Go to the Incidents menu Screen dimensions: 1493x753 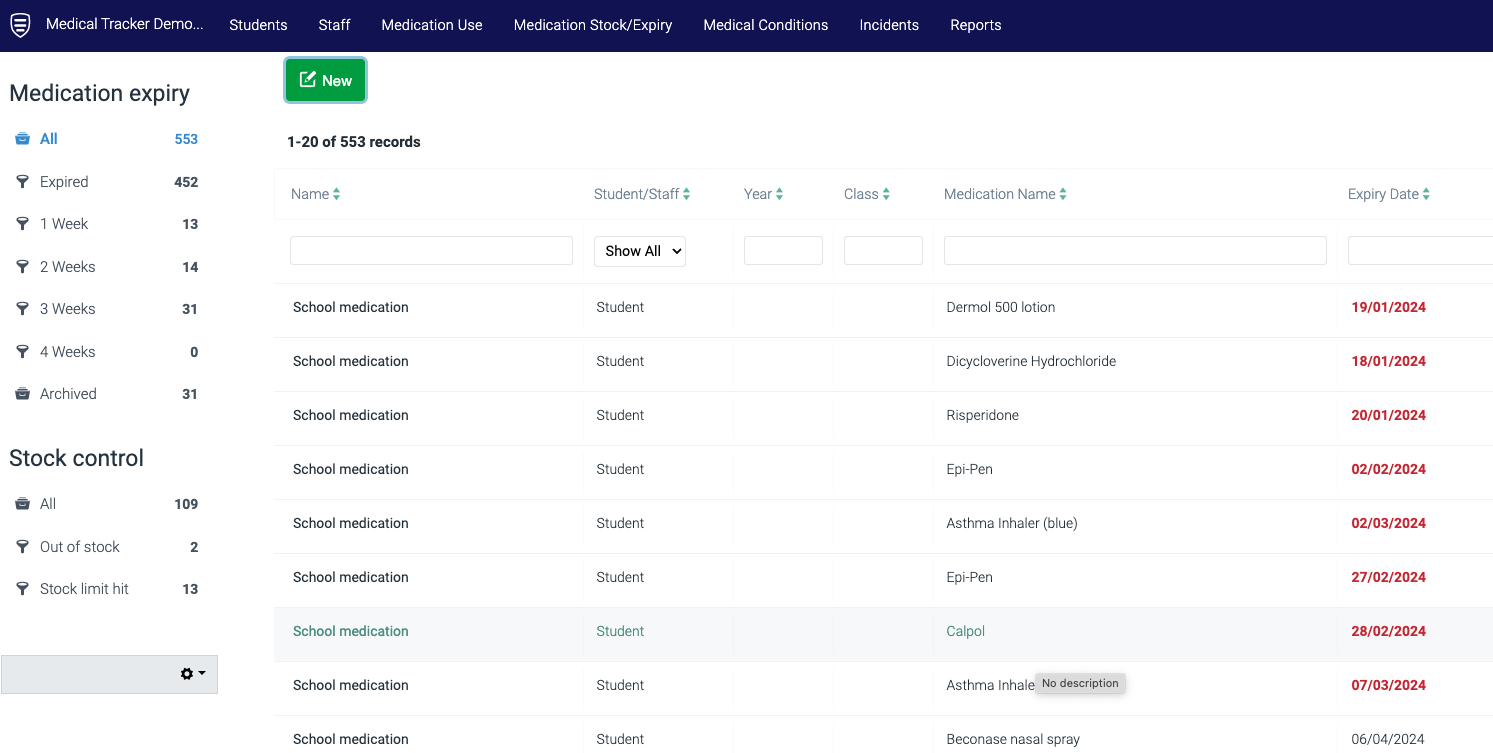click(889, 25)
